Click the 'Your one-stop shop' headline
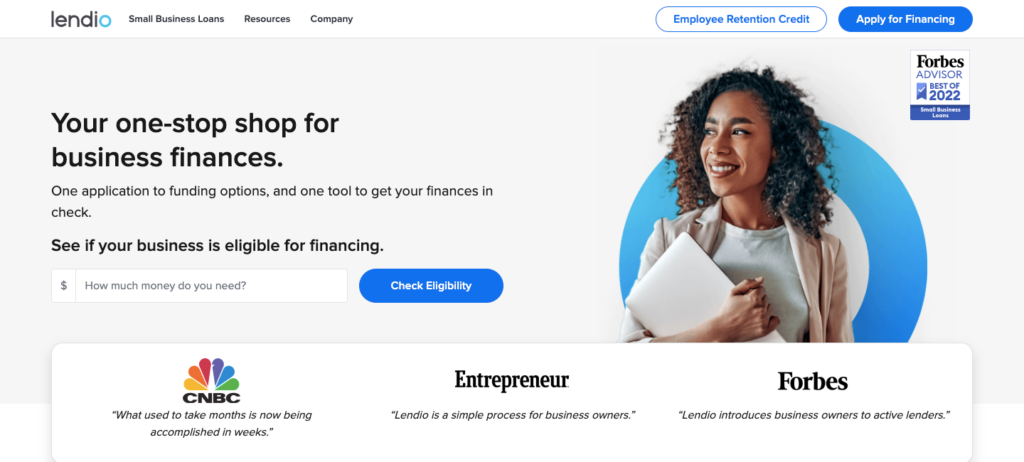The width and height of the screenshot is (1024, 462). (195, 140)
